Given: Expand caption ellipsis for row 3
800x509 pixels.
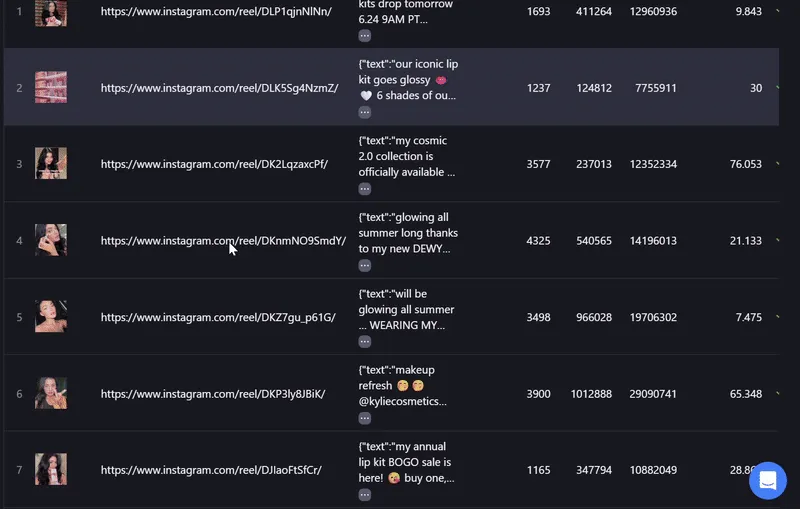Looking at the screenshot, I should tap(364, 189).
